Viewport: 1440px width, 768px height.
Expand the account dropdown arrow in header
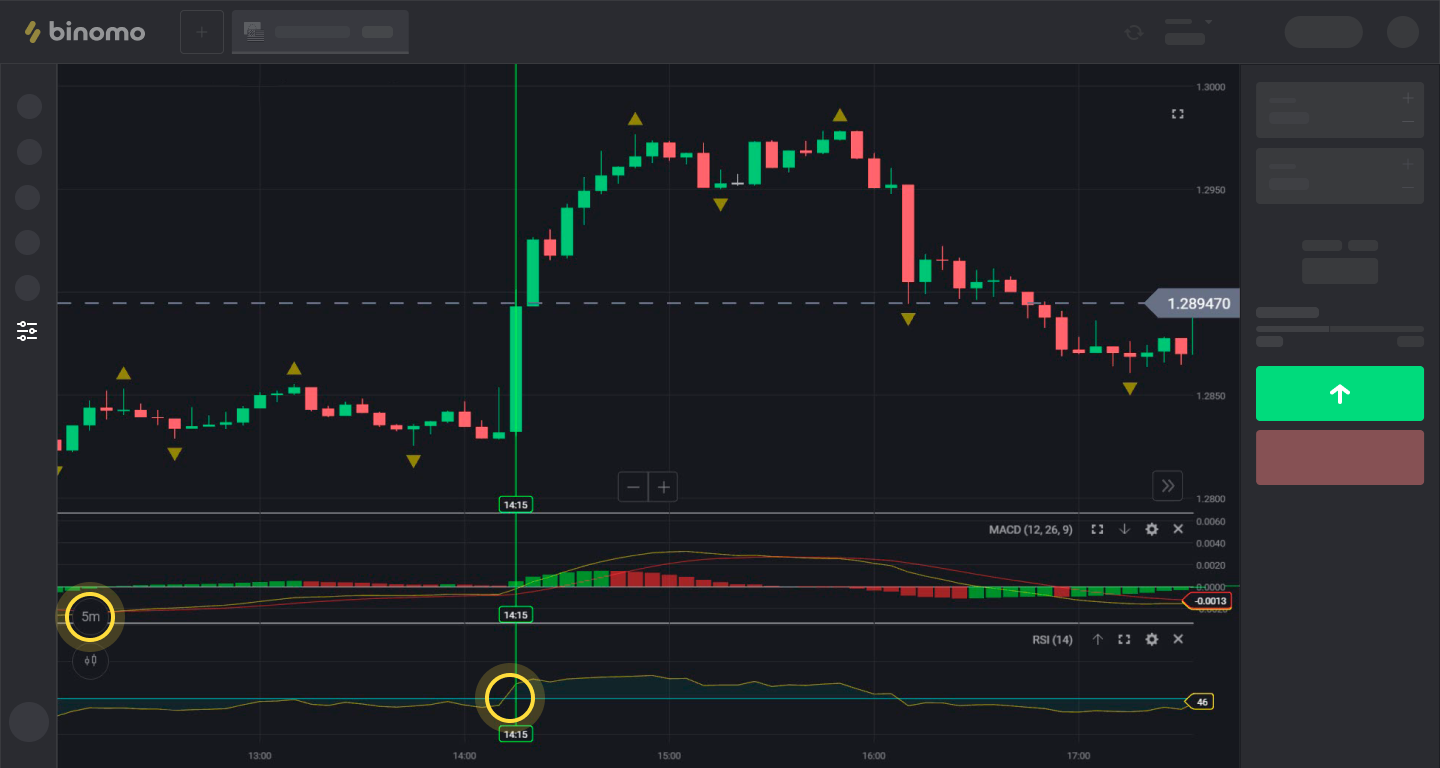tap(1208, 22)
